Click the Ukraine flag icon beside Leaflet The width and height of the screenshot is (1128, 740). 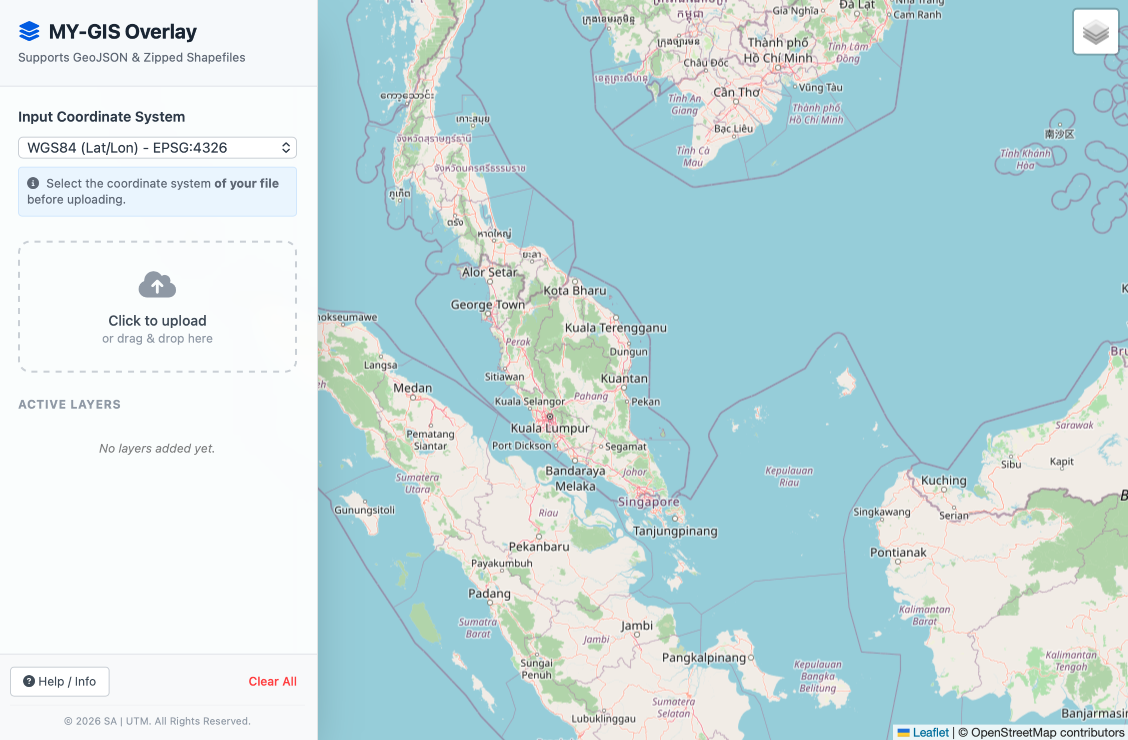click(903, 733)
